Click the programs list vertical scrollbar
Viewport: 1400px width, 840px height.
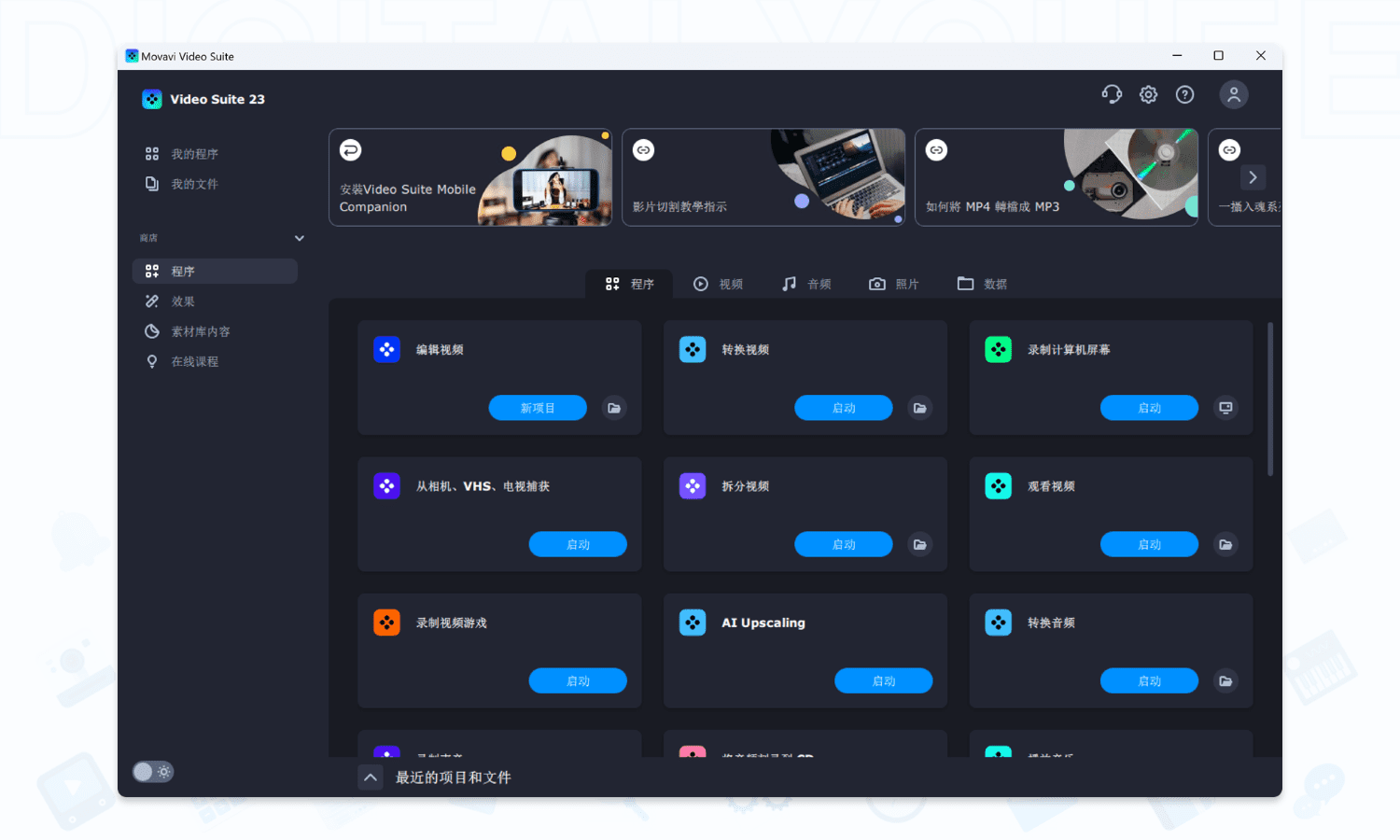point(1270,399)
